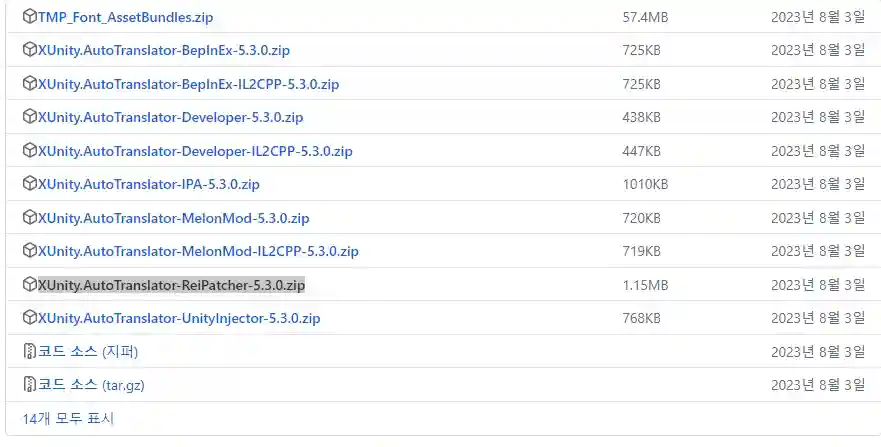Viewport: 881px width, 447px height.
Task: Click the 14개 모두 표시 link
Action: pyautogui.click(x=69, y=419)
